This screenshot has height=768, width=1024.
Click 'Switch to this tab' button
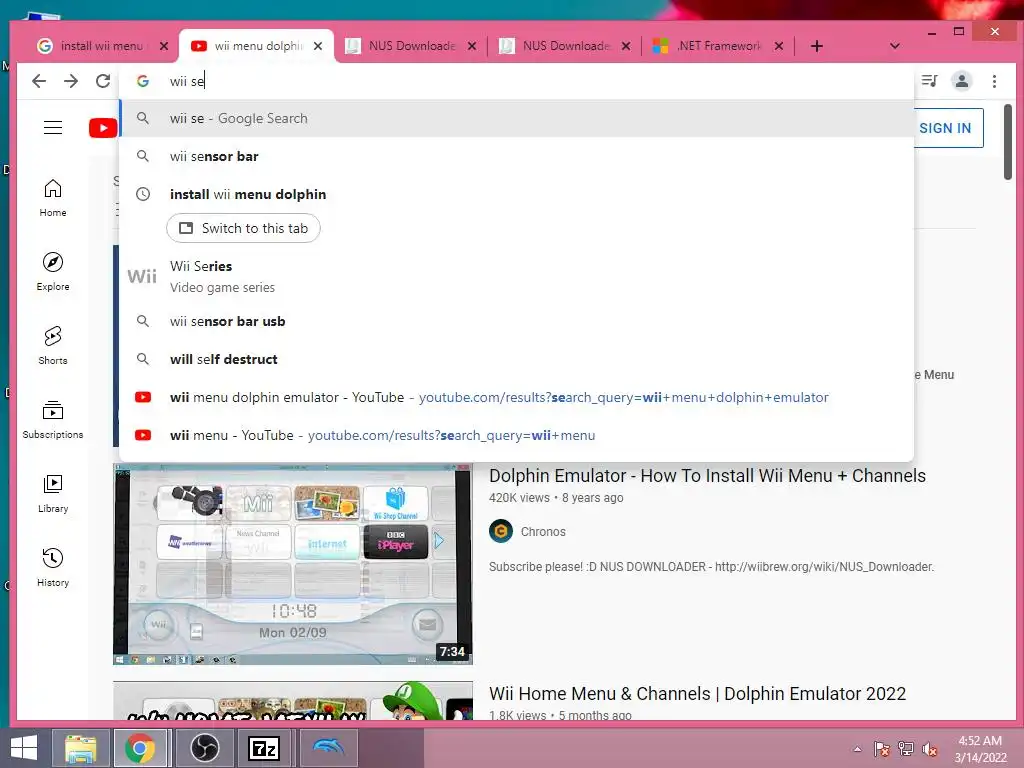click(x=243, y=228)
